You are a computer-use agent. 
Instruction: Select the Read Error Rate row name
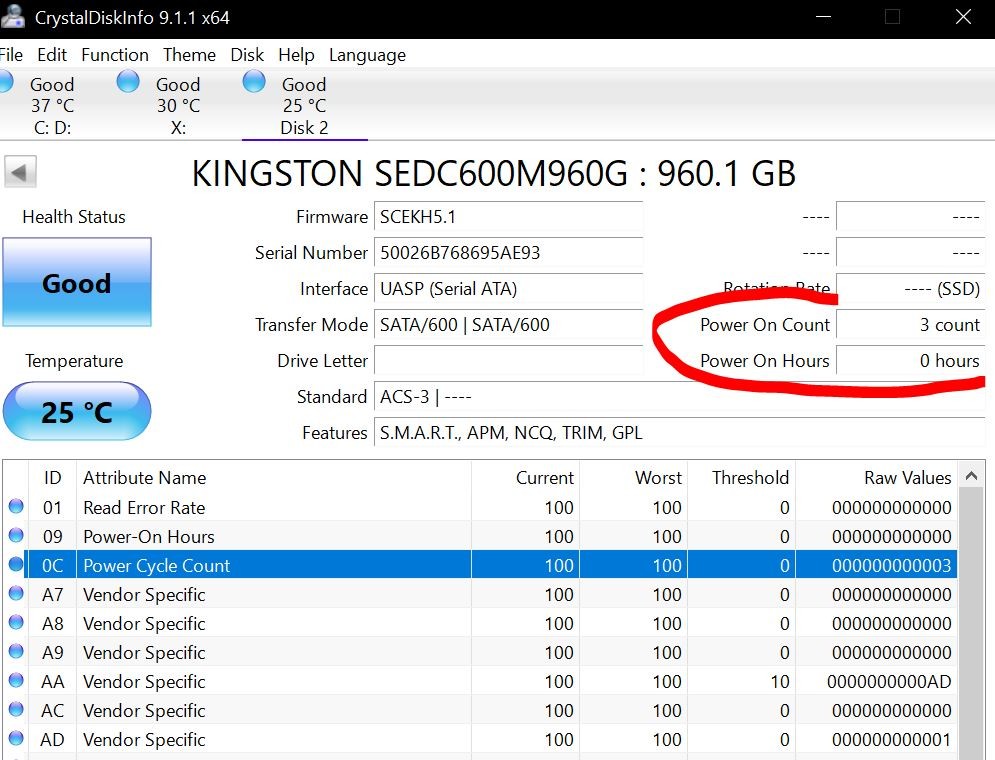point(144,508)
